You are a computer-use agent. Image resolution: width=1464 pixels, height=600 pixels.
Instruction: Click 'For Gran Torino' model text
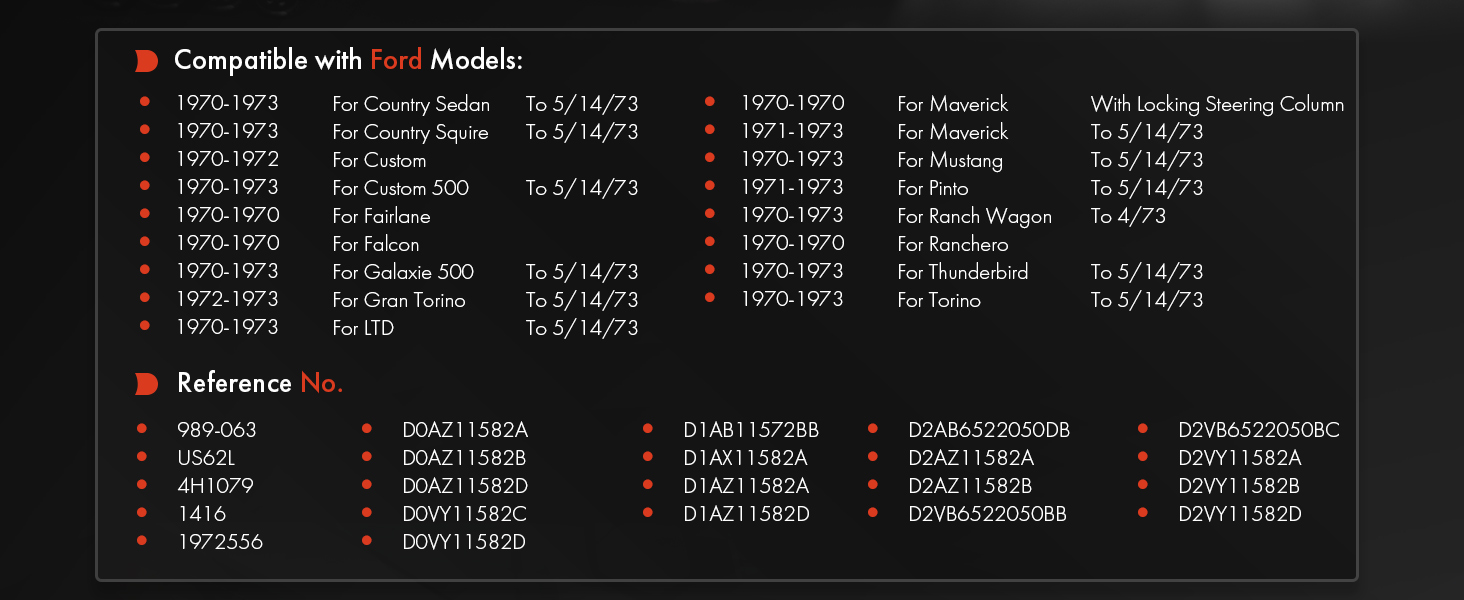tap(399, 300)
